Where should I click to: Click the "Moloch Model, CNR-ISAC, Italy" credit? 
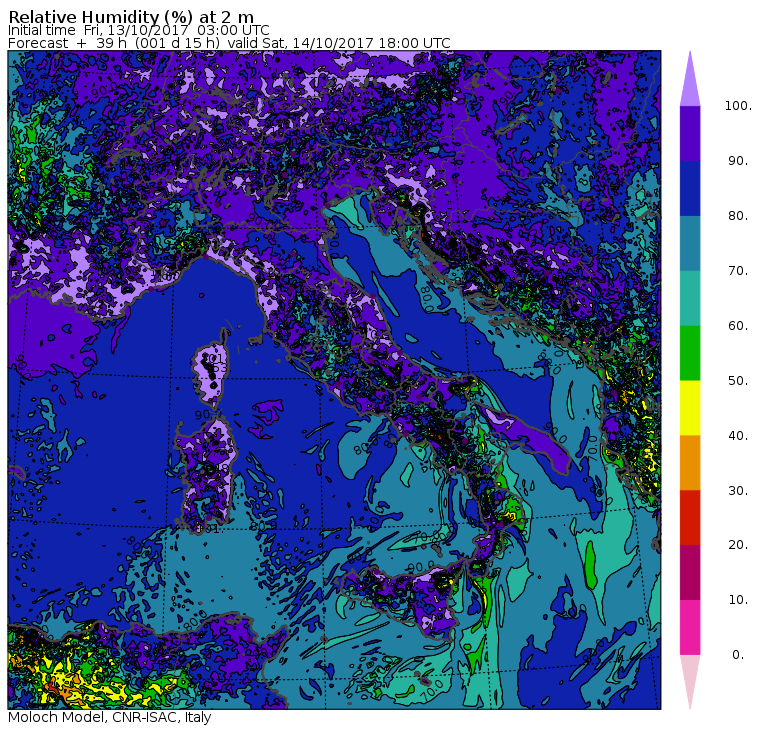pos(110,717)
